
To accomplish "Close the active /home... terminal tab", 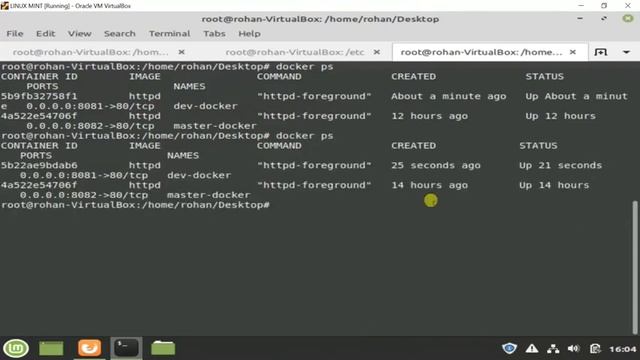I will pyautogui.click(x=573, y=52).
